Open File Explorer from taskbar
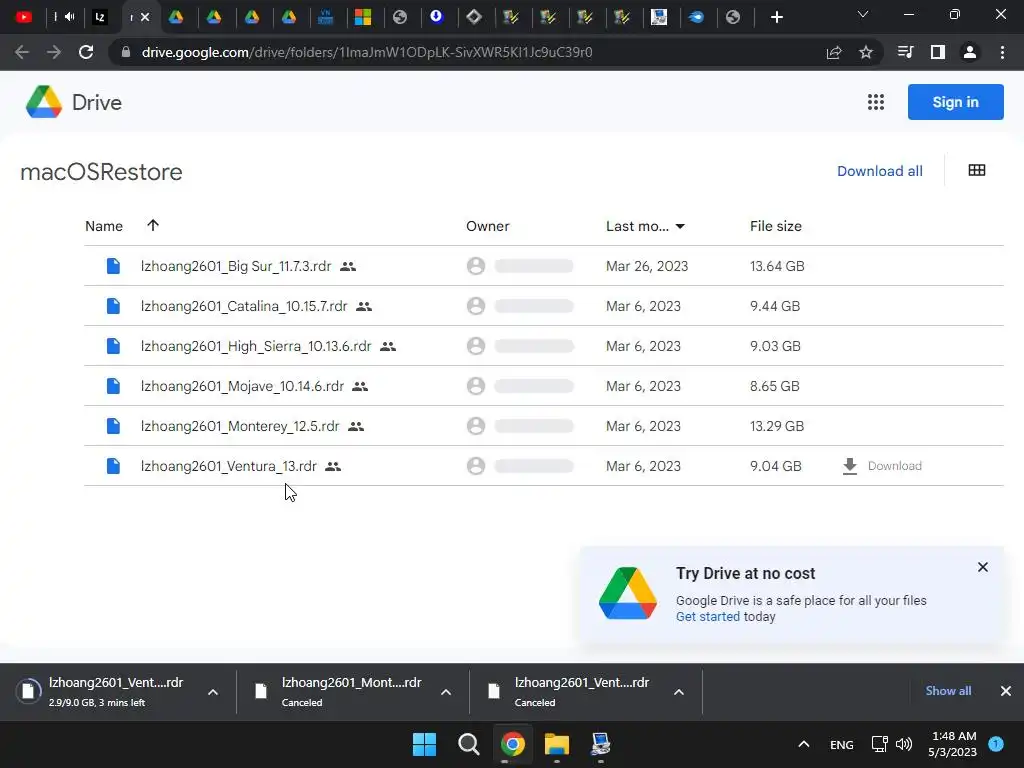Screen dimensions: 1024x768 (556, 744)
